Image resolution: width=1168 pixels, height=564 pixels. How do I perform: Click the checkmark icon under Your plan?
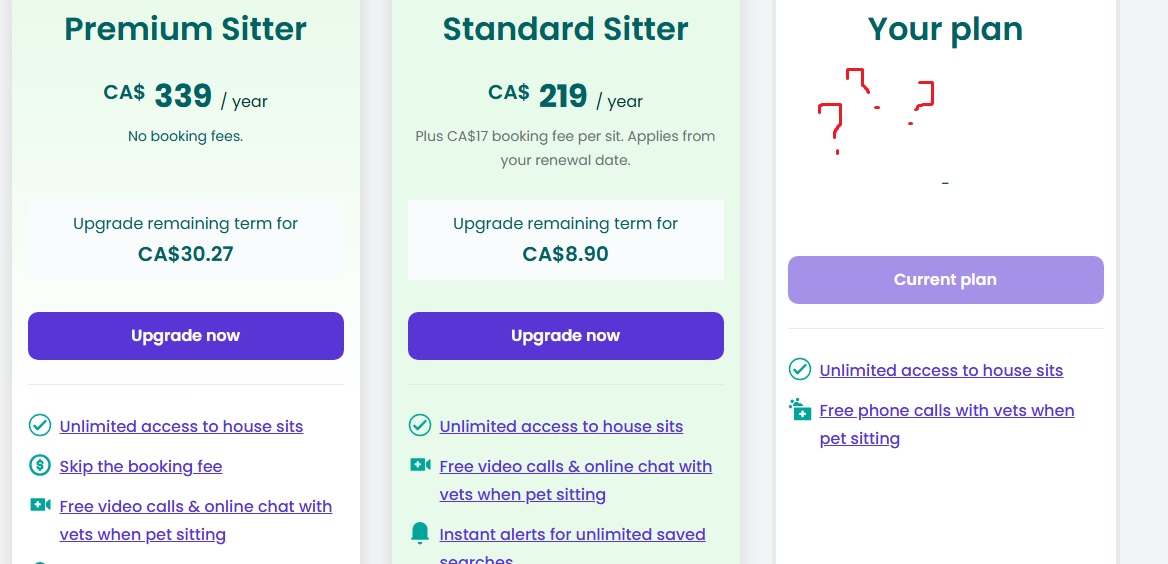(800, 370)
